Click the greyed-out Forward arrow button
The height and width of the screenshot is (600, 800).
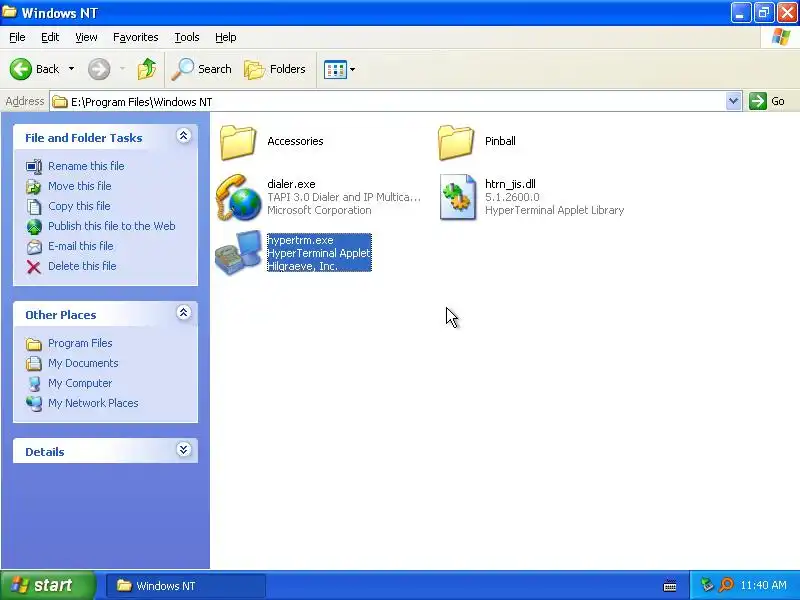point(99,69)
